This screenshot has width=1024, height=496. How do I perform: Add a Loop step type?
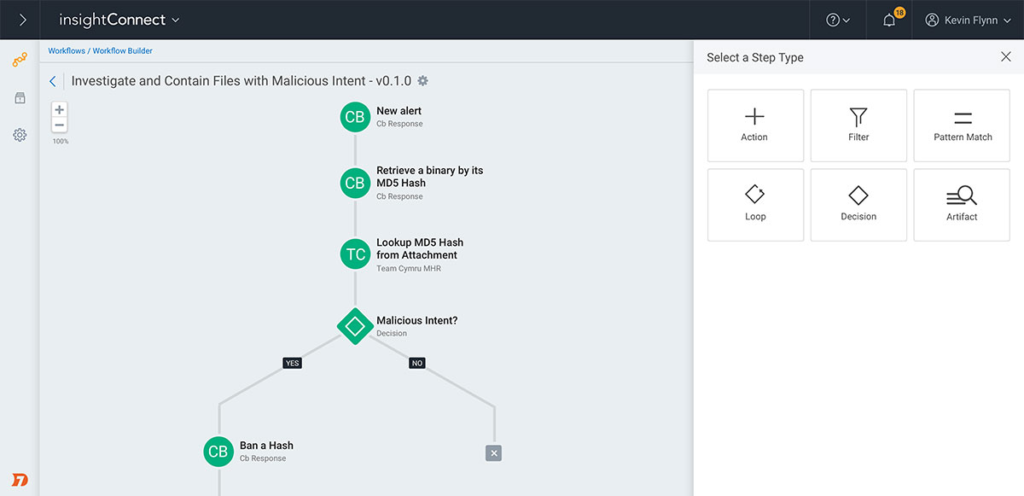click(x=755, y=204)
